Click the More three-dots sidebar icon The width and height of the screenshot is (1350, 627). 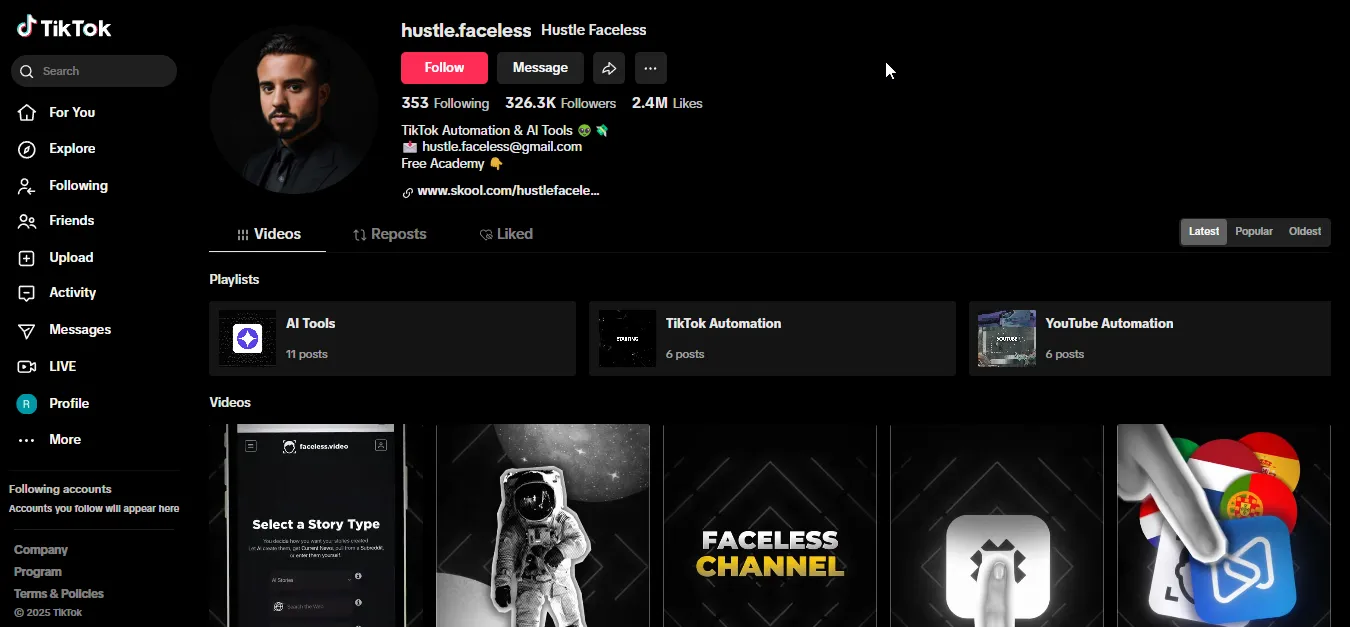[27, 440]
